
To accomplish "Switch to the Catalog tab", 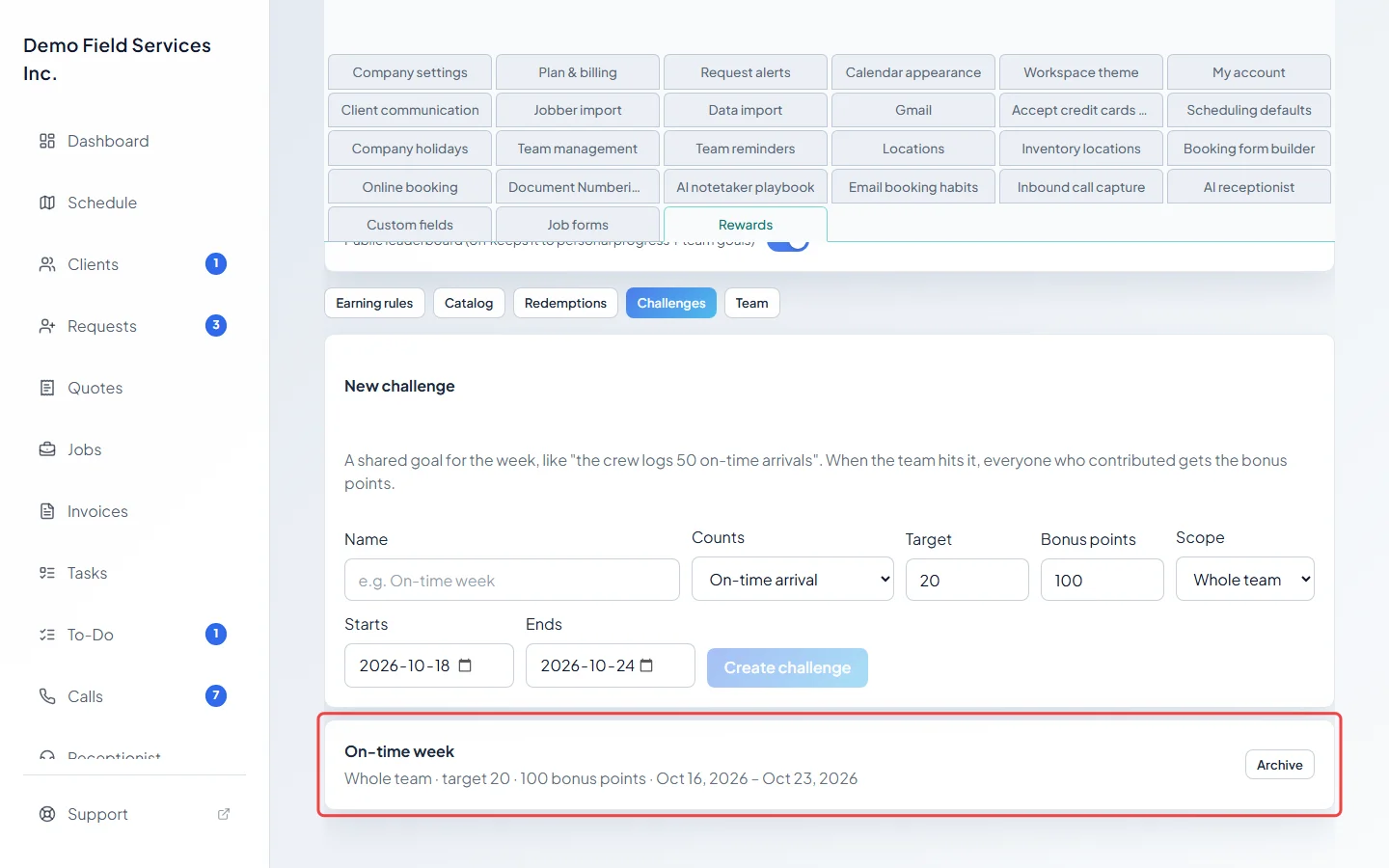I will click(x=469, y=303).
